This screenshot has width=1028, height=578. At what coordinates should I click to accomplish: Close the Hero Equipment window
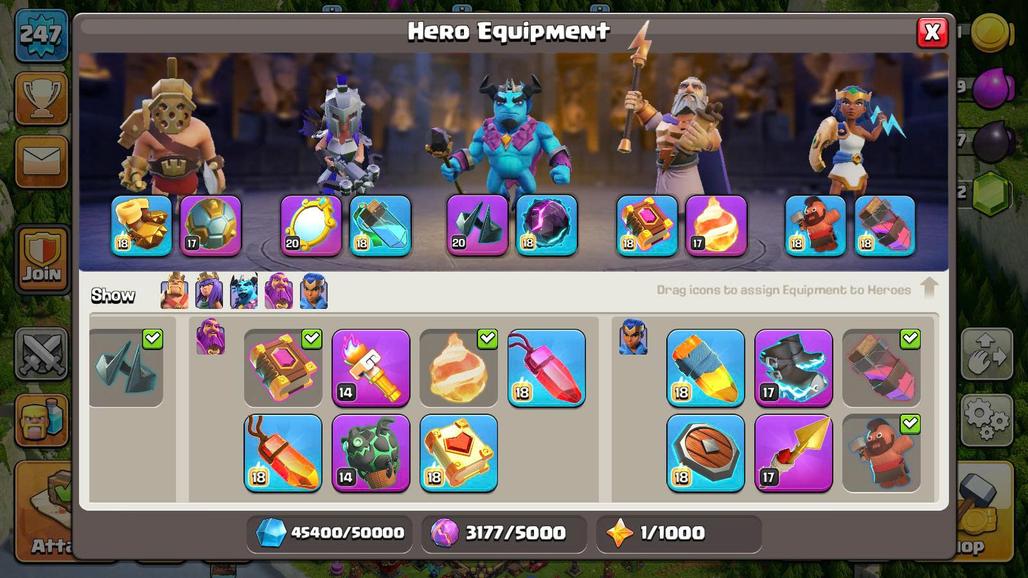tap(932, 32)
